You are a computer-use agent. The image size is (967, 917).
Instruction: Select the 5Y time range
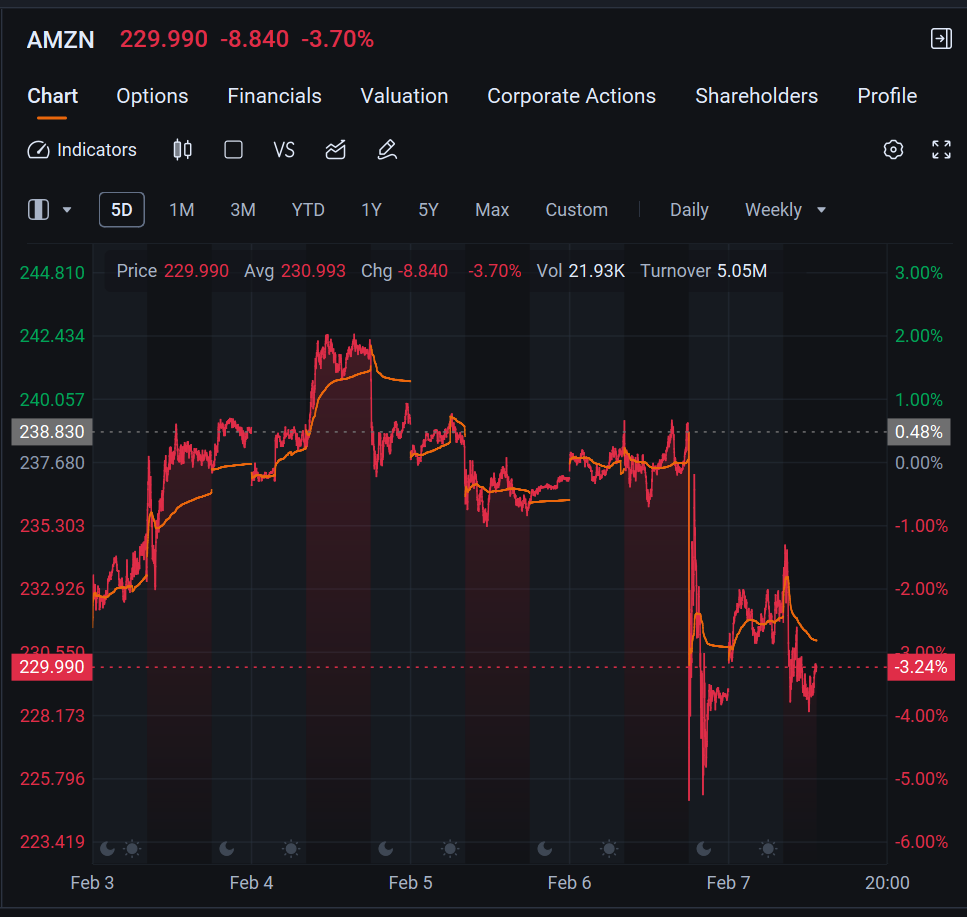429,210
